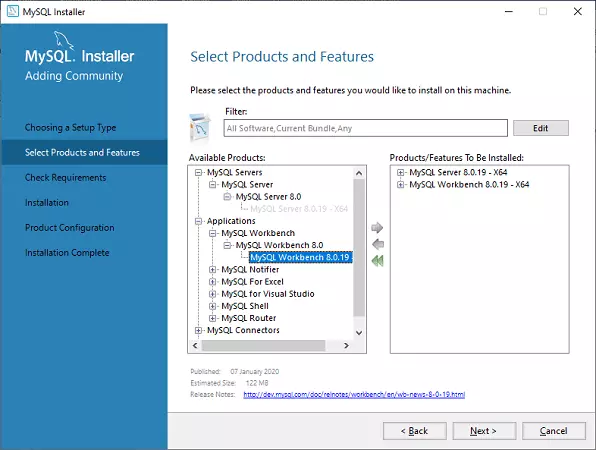Click the left arrow to remove the product
The width and height of the screenshot is (596, 450).
378,244
